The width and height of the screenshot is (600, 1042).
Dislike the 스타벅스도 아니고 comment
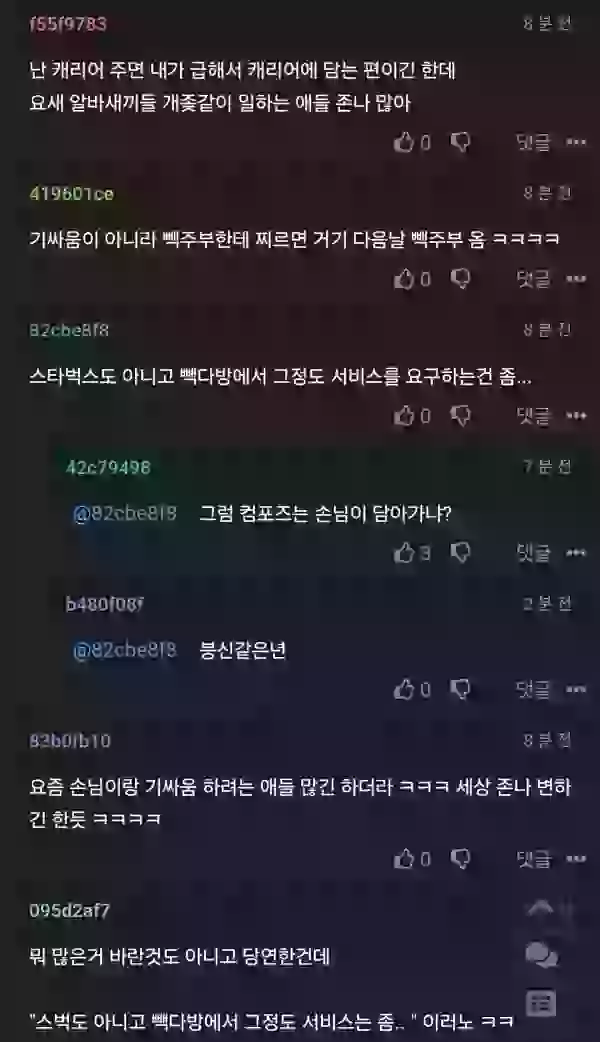point(460,415)
